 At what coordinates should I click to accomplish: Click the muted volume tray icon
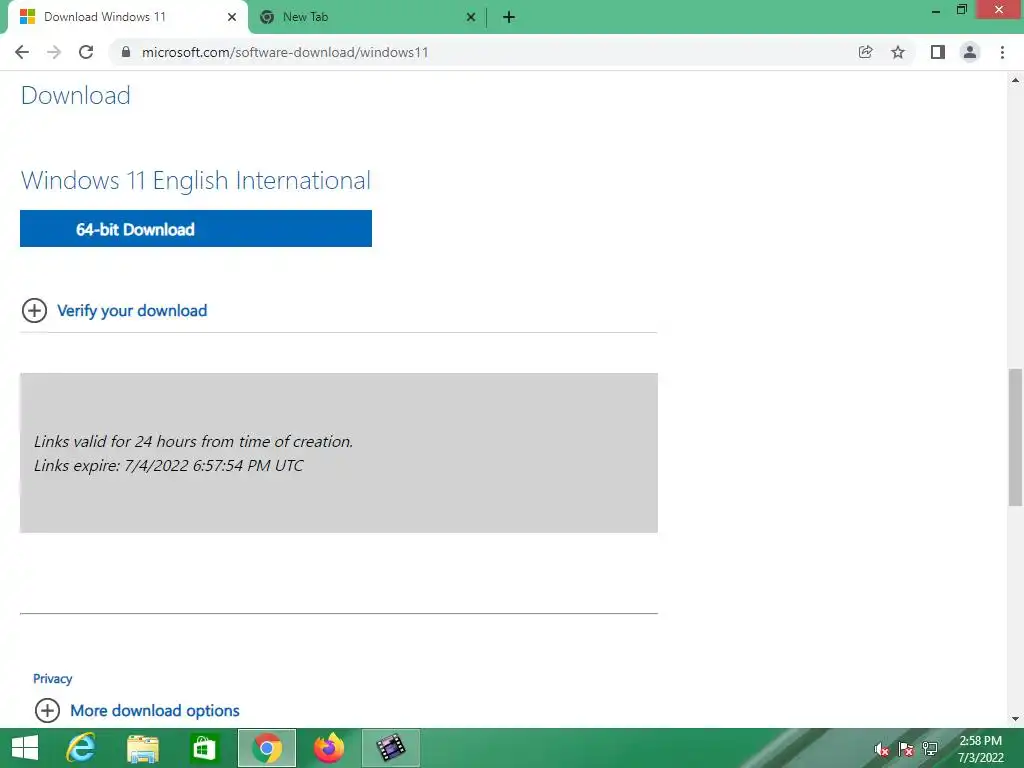[x=882, y=749]
